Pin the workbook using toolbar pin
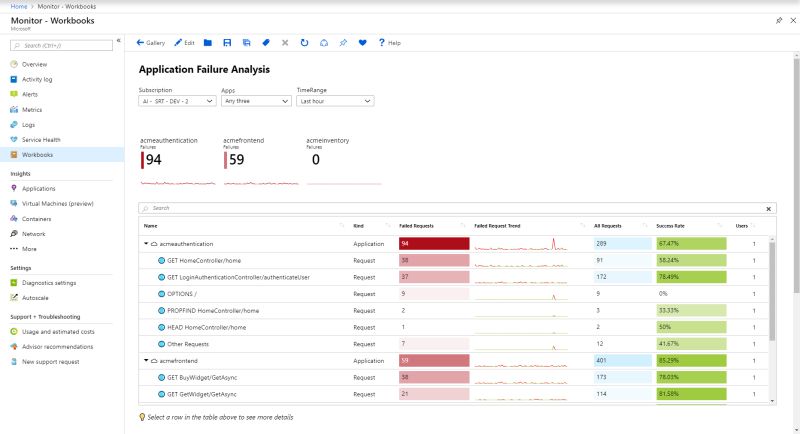The image size is (800, 434). tap(343, 43)
